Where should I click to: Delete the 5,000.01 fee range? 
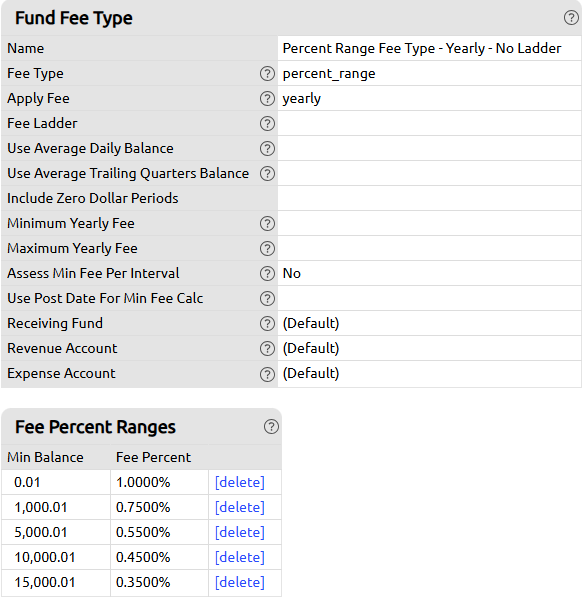(240, 533)
